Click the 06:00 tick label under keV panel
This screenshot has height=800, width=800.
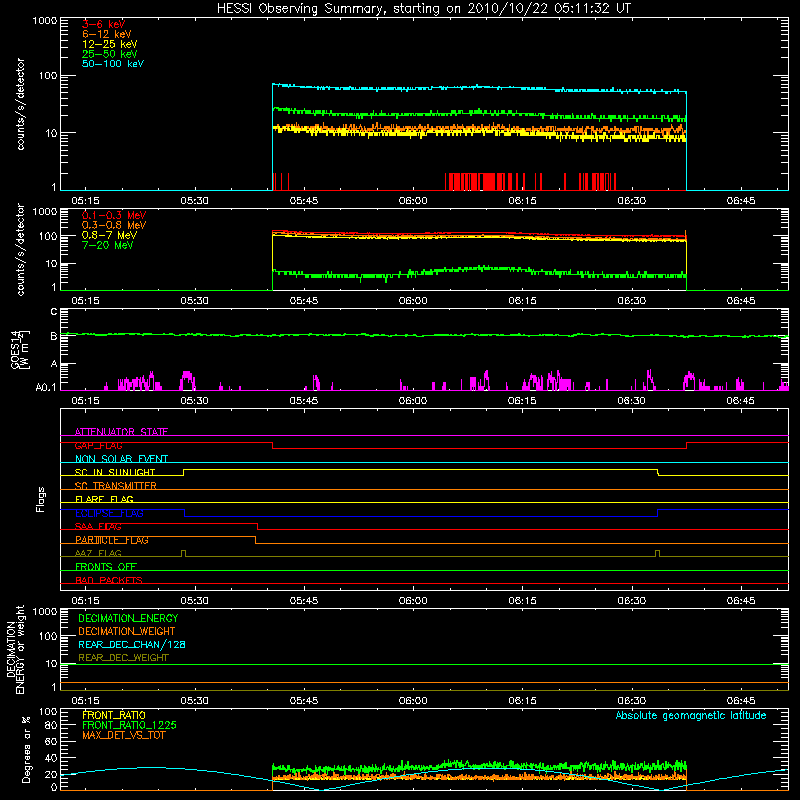click(413, 201)
